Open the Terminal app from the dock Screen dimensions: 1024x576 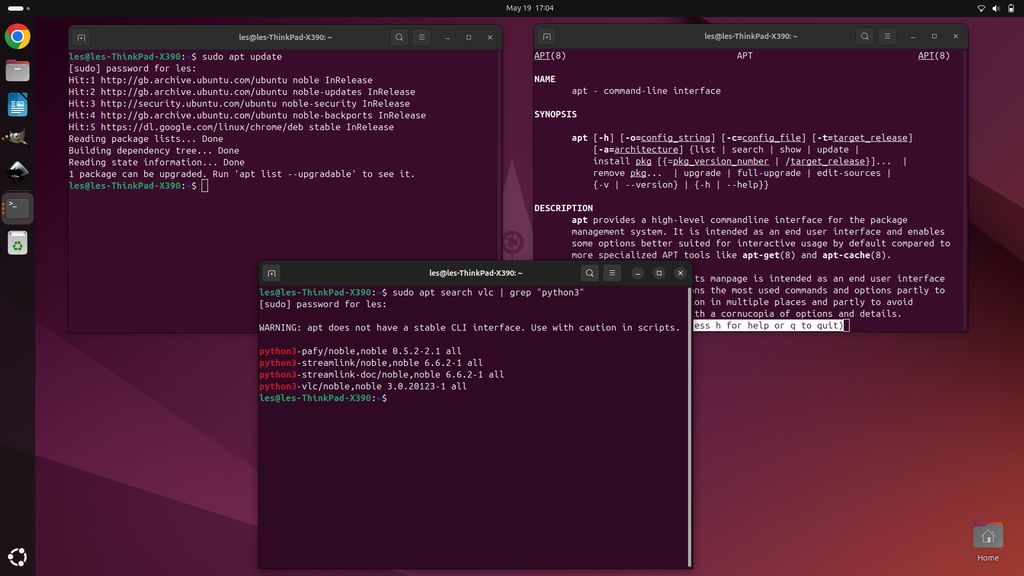[x=16, y=208]
